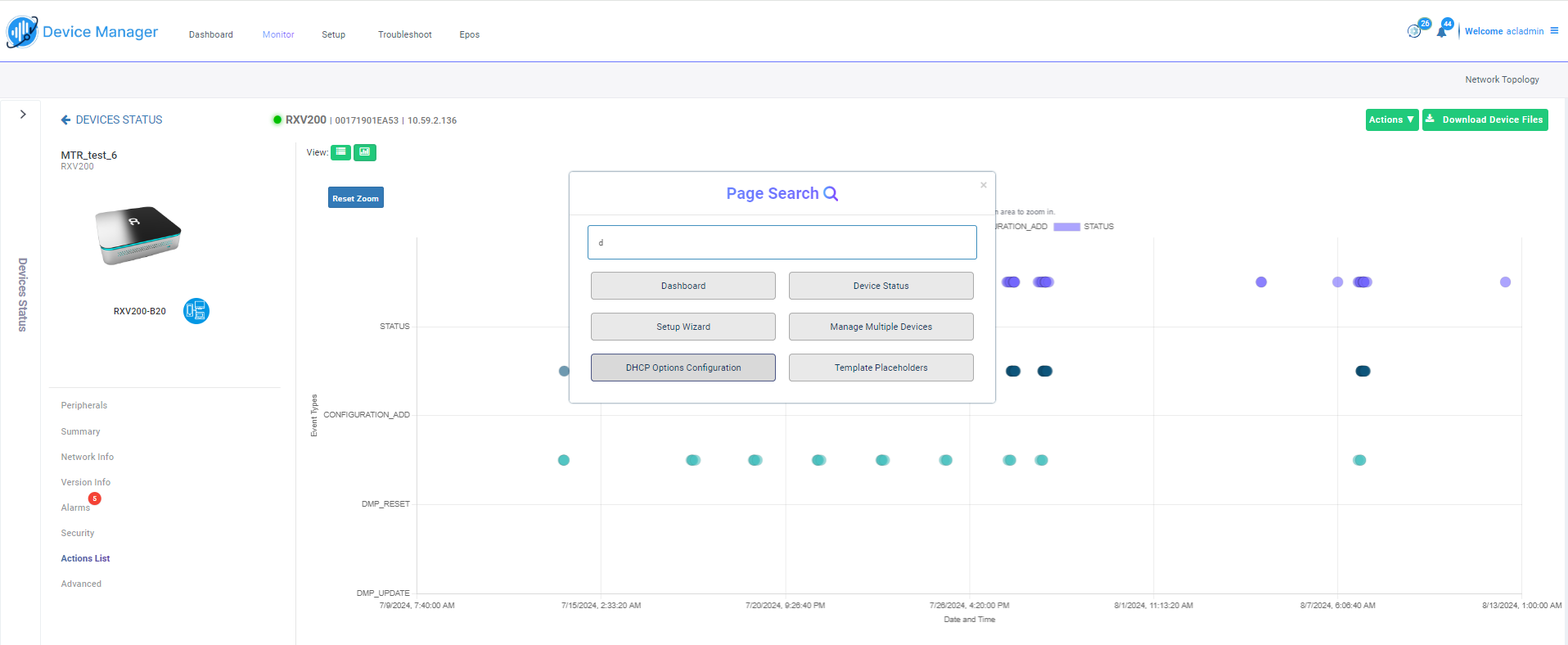Image resolution: width=1568 pixels, height=645 pixels.
Task: Click the DEVICES STATUS heading link
Action: [x=119, y=120]
